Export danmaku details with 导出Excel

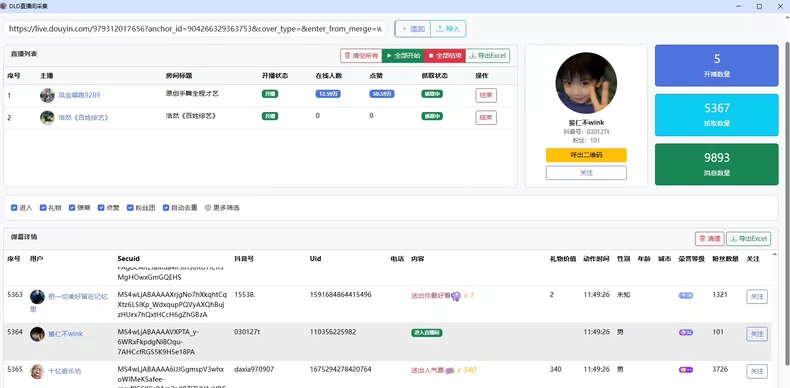pos(749,239)
